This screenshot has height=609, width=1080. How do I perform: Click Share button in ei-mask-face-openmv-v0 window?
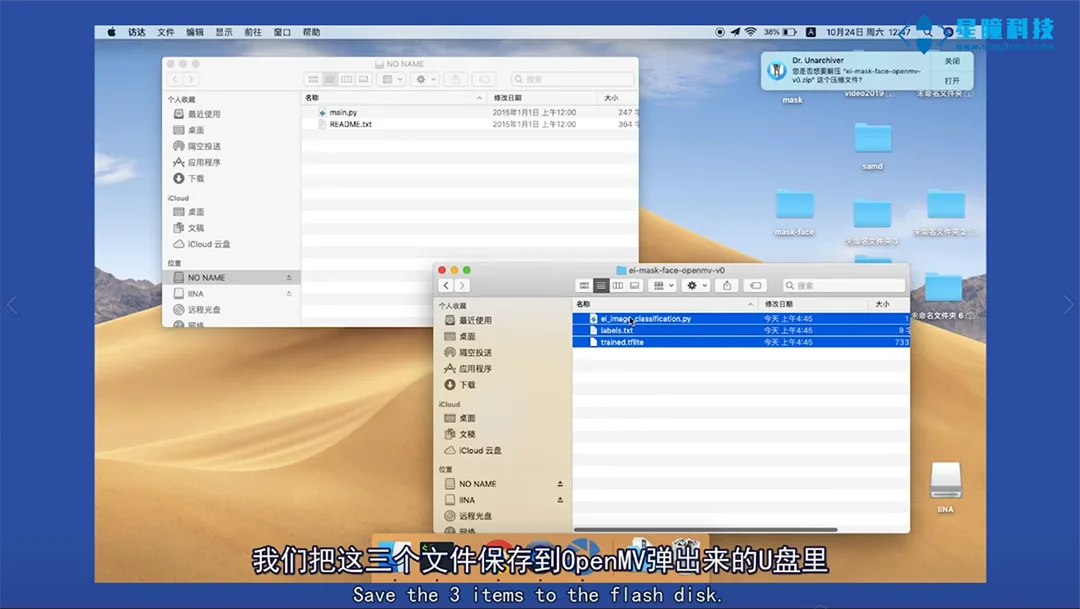pyautogui.click(x=727, y=285)
